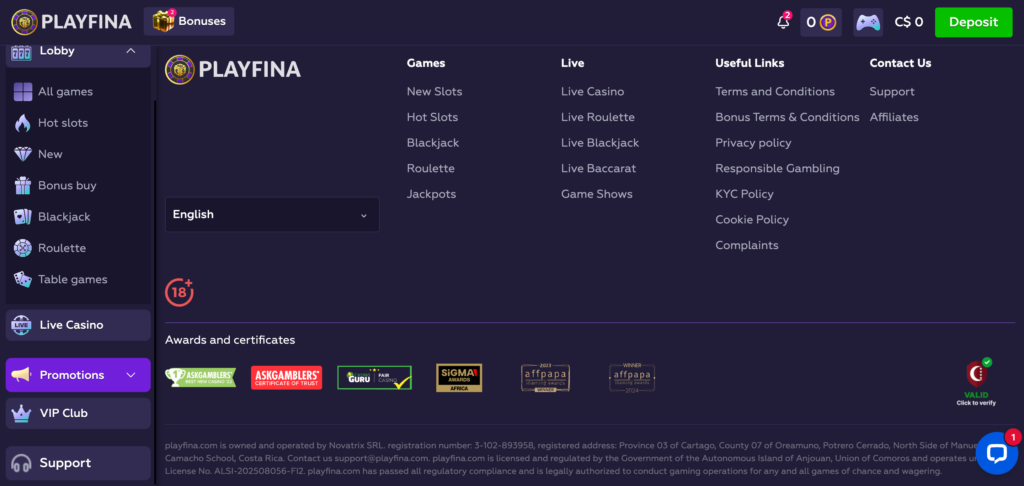Image resolution: width=1024 pixels, height=486 pixels.
Task: Open the Bonuses gift box button
Action: (x=189, y=22)
